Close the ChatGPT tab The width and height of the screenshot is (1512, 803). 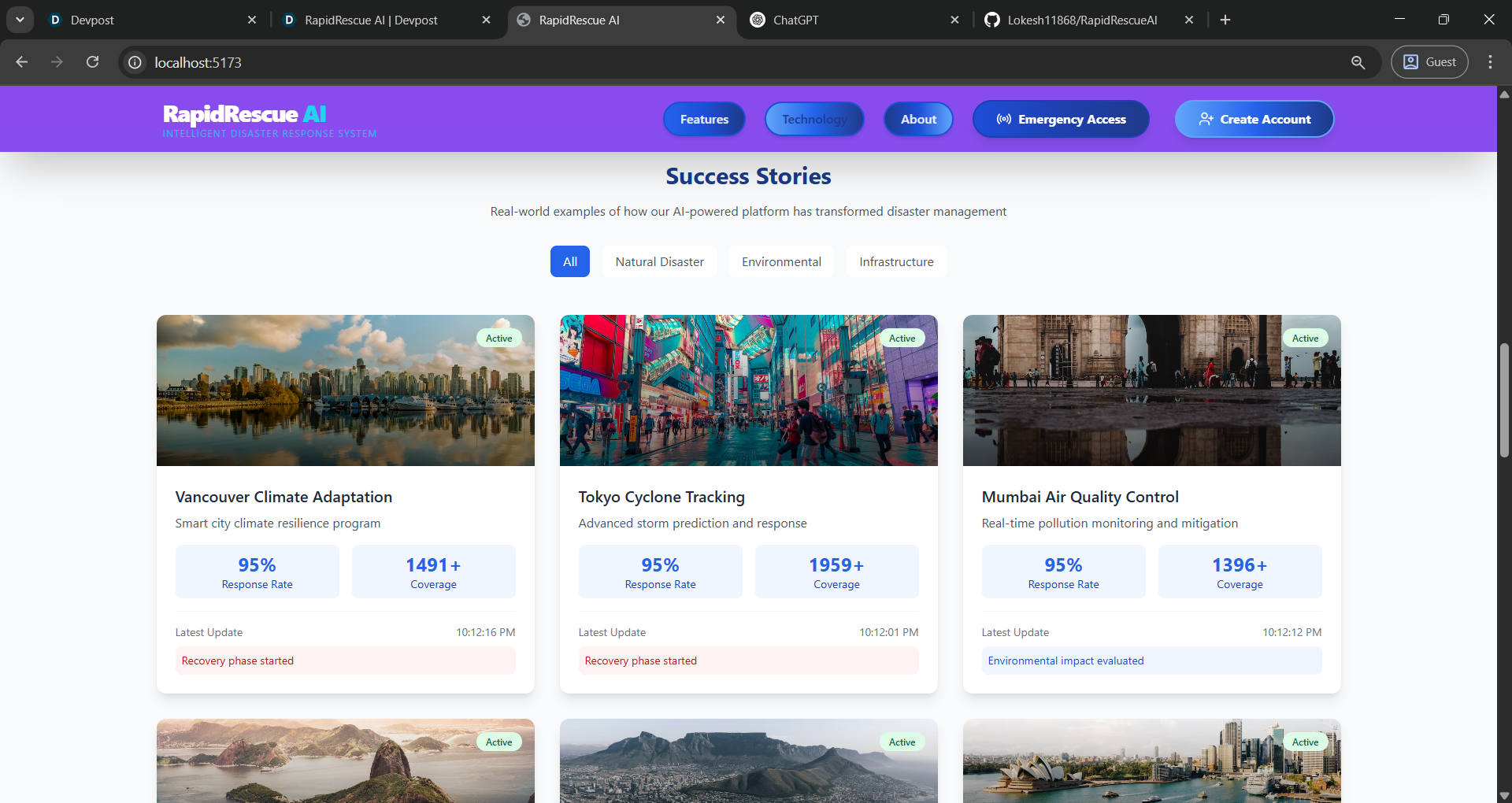click(954, 20)
